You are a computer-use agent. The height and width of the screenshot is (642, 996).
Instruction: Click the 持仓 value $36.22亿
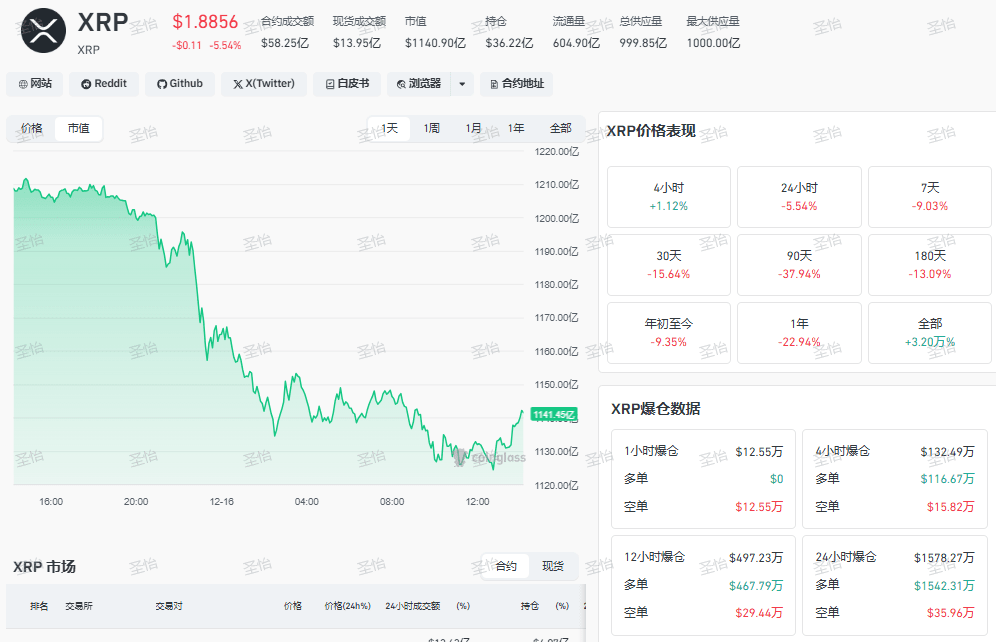509,43
